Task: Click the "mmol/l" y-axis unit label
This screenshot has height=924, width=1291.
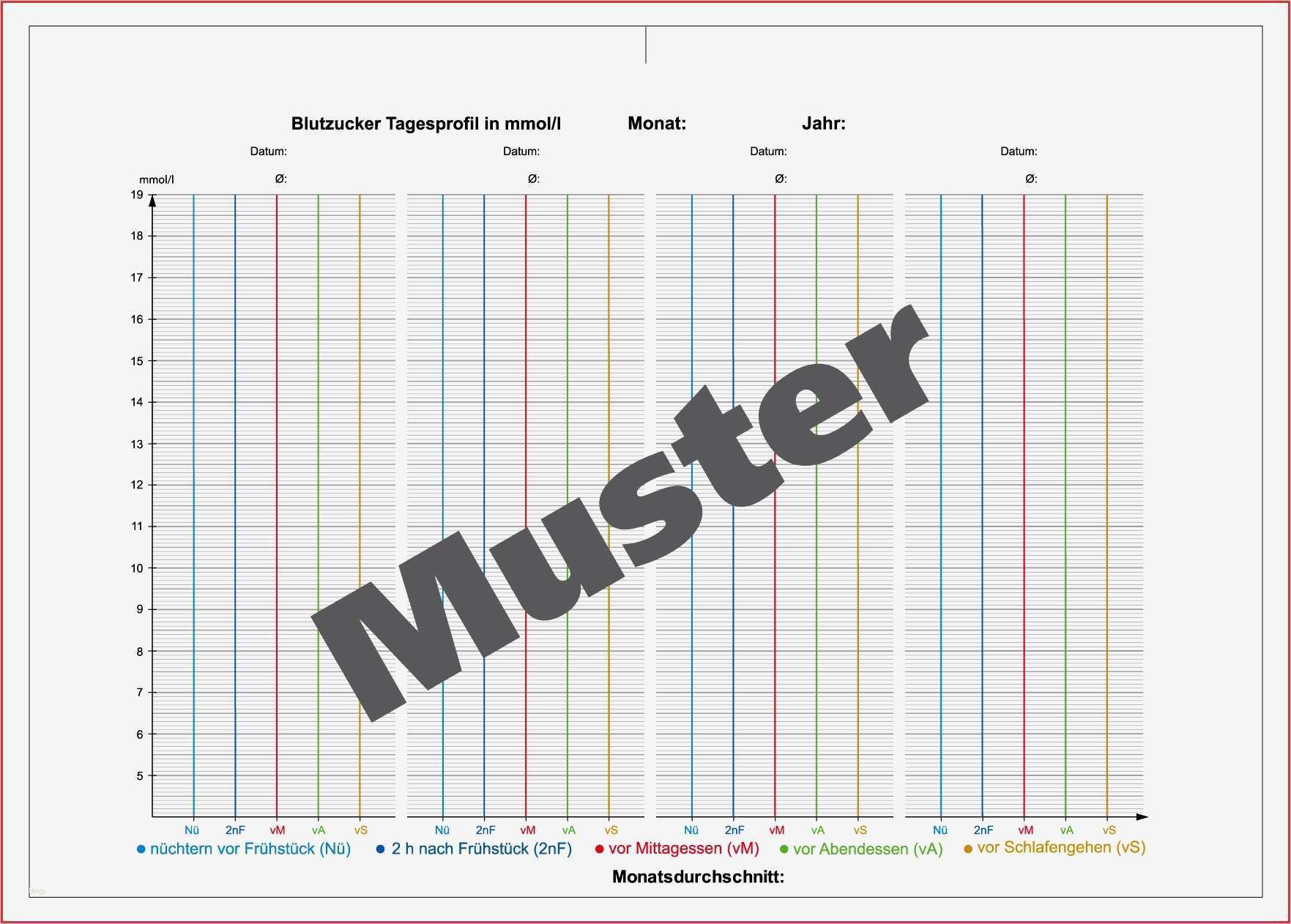Action: (x=157, y=179)
